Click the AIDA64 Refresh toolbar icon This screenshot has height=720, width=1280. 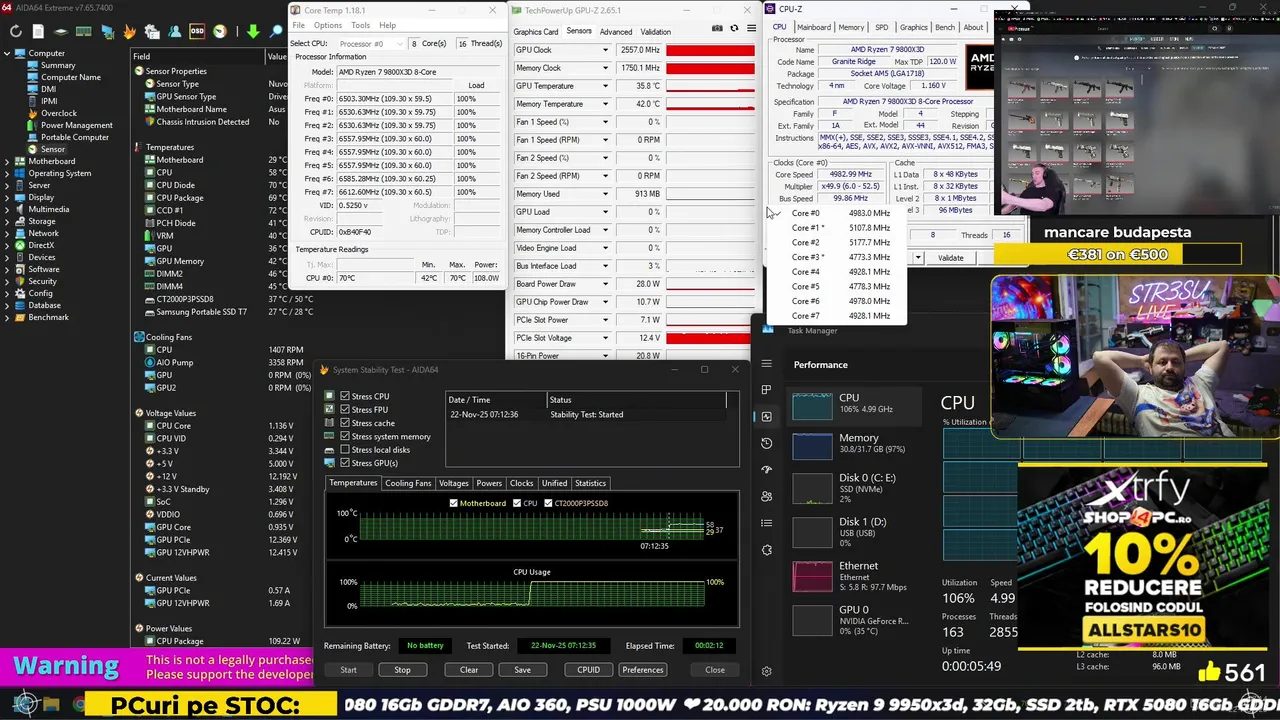tap(16, 31)
